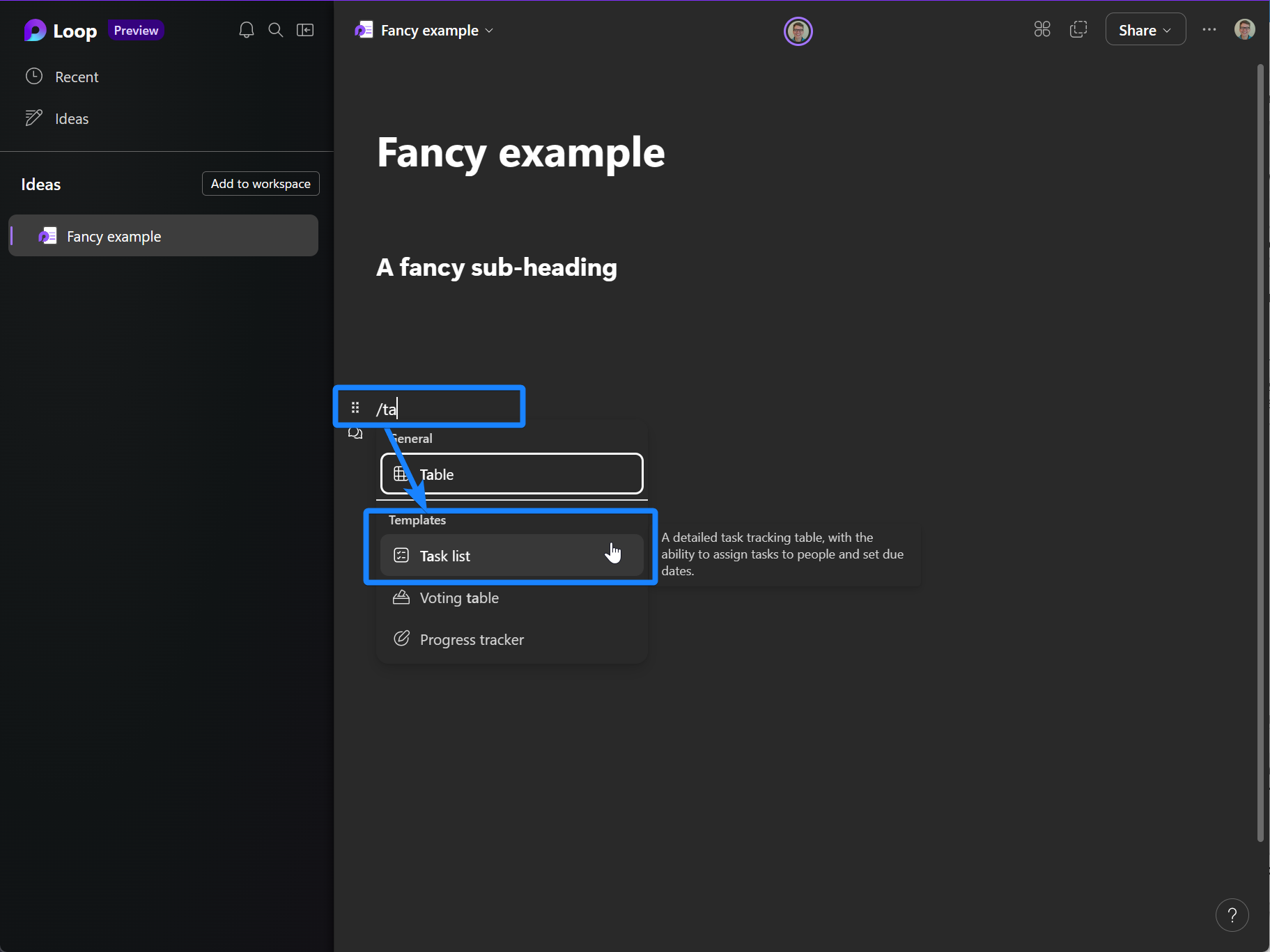Grab the block drag handle dots
The width and height of the screenshot is (1270, 952).
coord(355,407)
